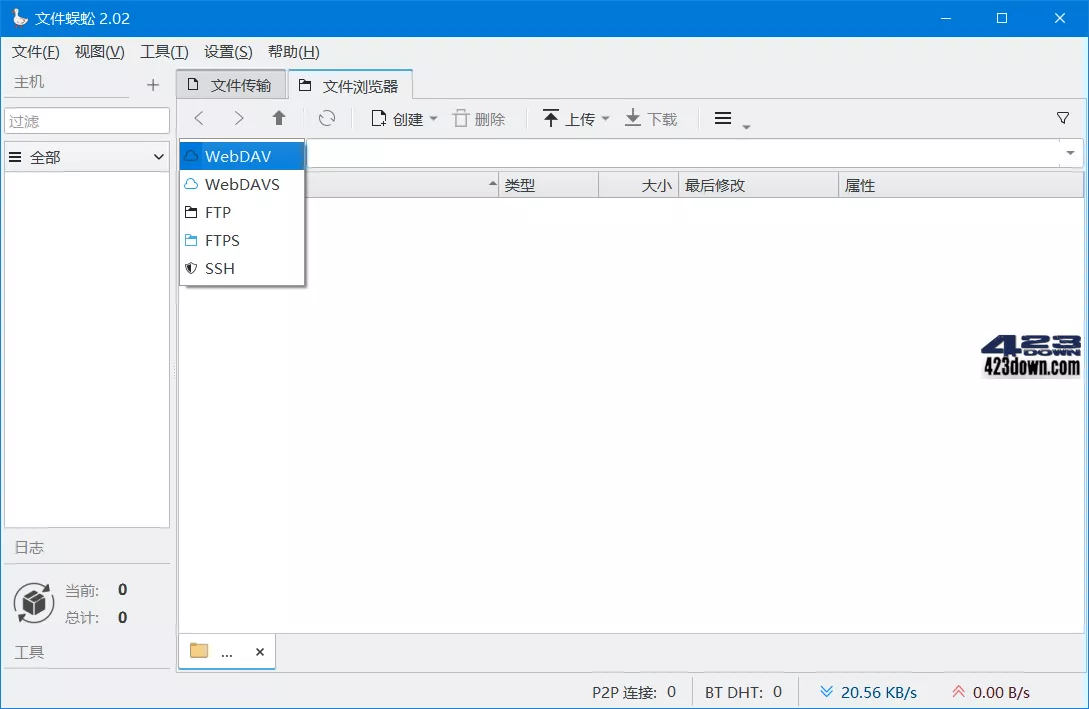Select WebDAV protocol from the connection list

click(240, 155)
